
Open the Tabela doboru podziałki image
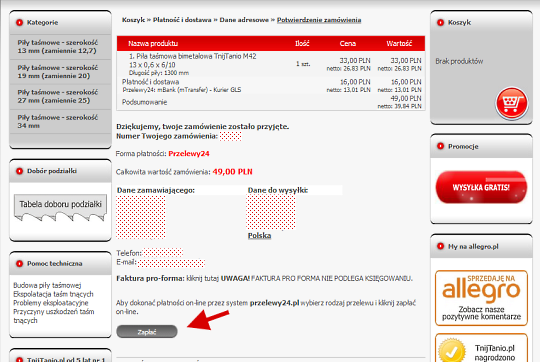[x=60, y=208]
